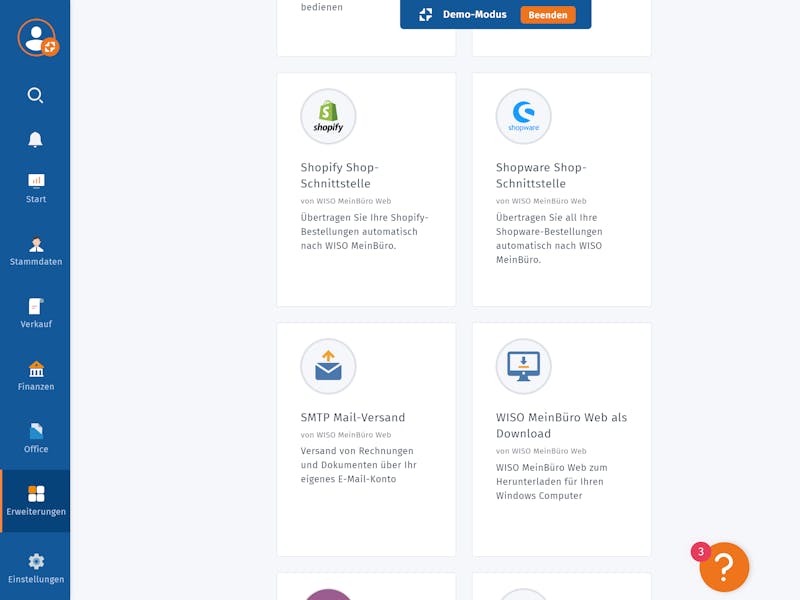Show notifications bell
Viewport: 800px width, 600px height.
pos(35,139)
